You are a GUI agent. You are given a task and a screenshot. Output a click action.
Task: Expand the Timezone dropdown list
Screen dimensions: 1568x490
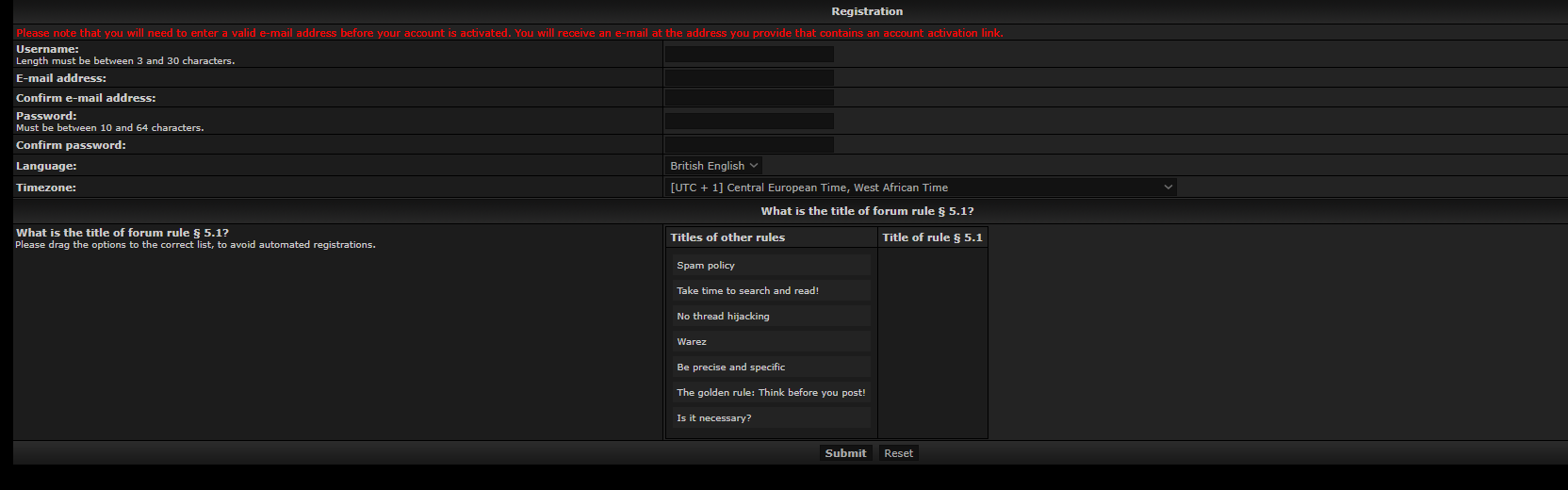pyautogui.click(x=921, y=188)
